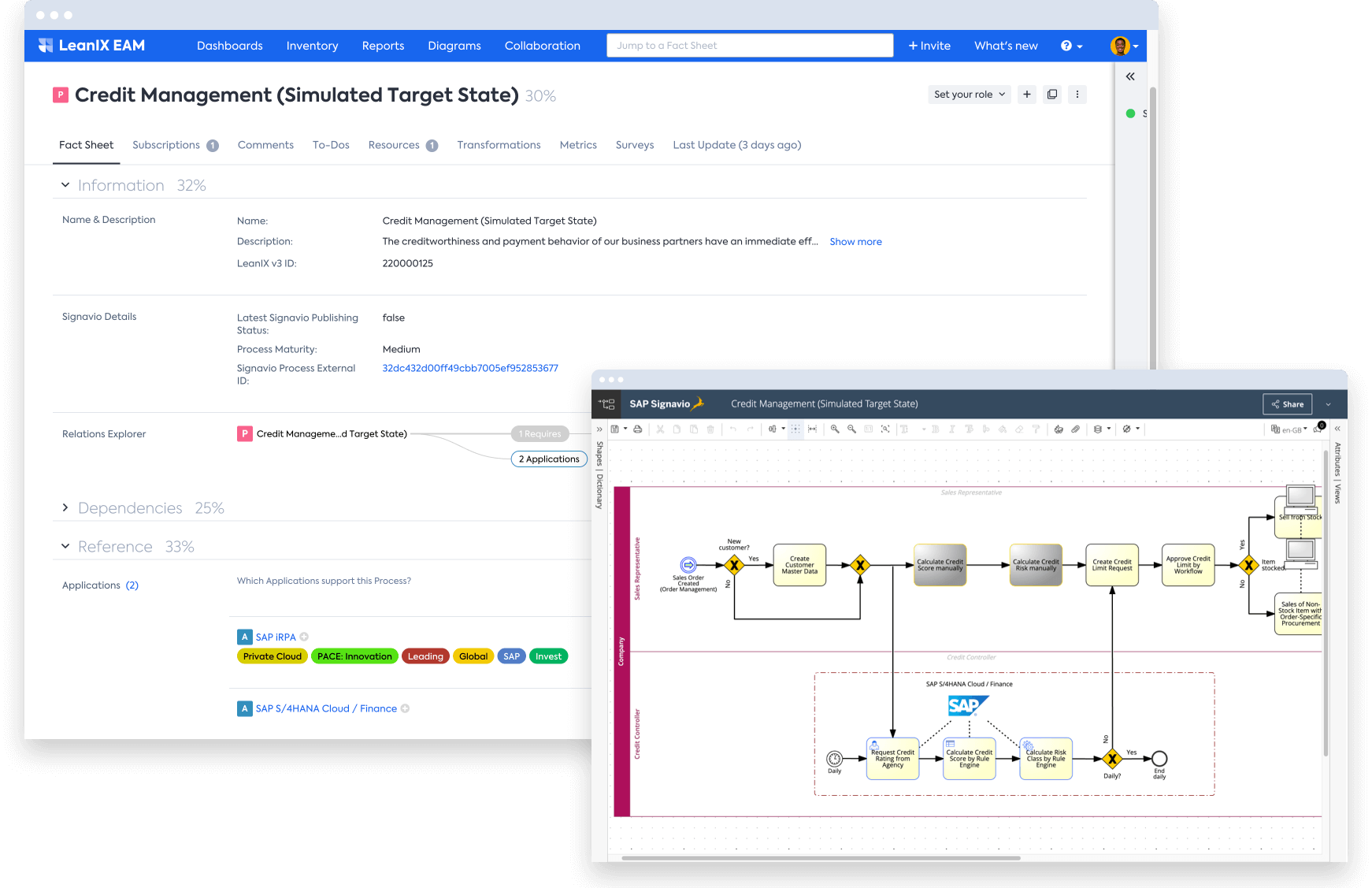Click the Signavio process hierarchy icon
This screenshot has width=1372, height=888.
click(606, 404)
